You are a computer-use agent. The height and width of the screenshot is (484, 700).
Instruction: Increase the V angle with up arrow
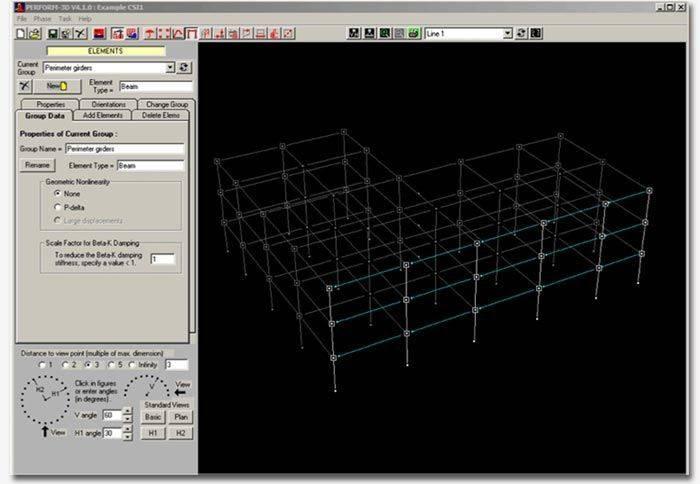pyautogui.click(x=128, y=411)
